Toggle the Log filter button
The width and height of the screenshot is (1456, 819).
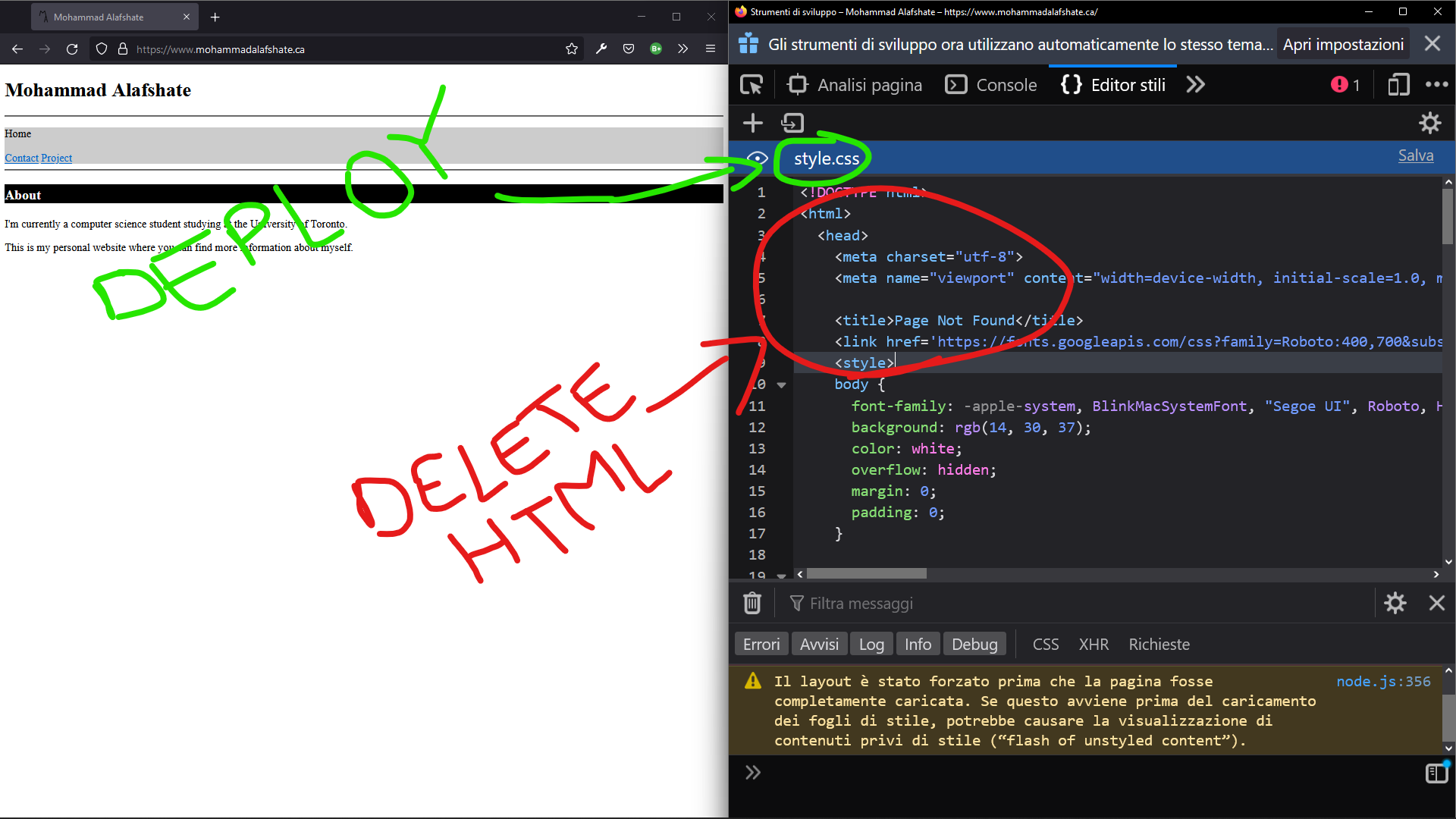tap(871, 644)
